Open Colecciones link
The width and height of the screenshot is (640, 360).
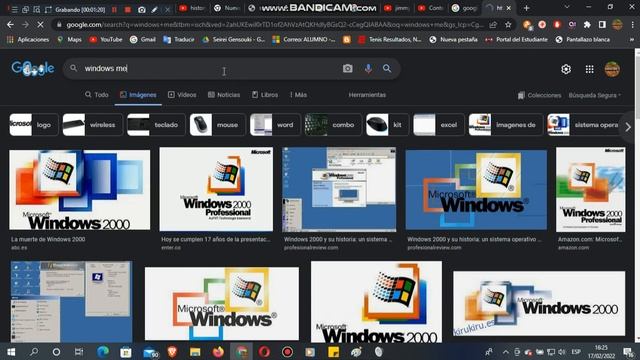pyautogui.click(x=539, y=95)
